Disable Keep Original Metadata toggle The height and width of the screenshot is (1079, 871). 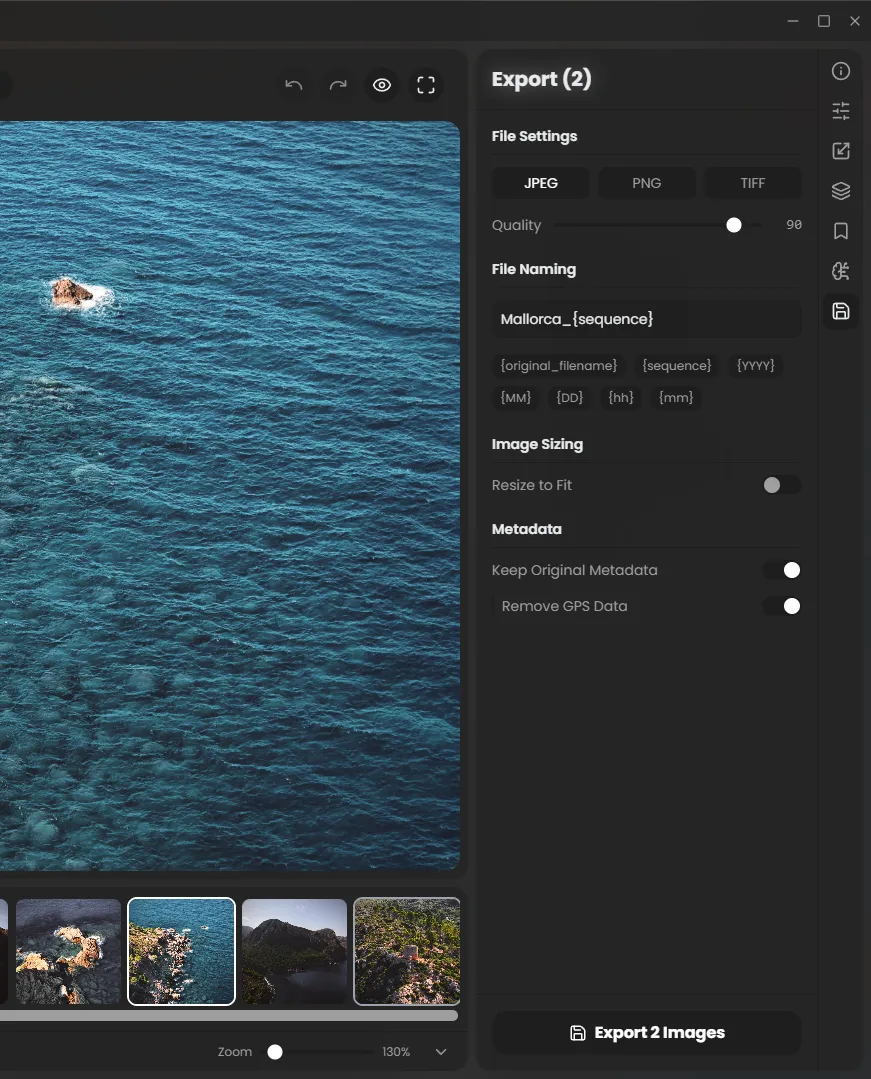tap(781, 570)
